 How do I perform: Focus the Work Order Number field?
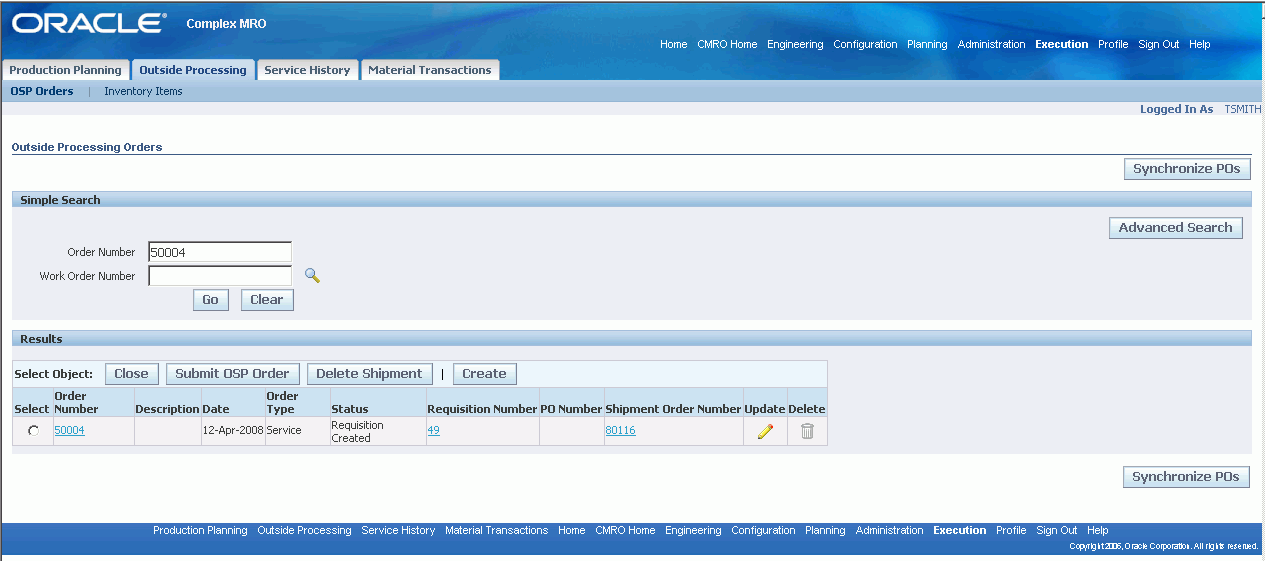tap(220, 276)
